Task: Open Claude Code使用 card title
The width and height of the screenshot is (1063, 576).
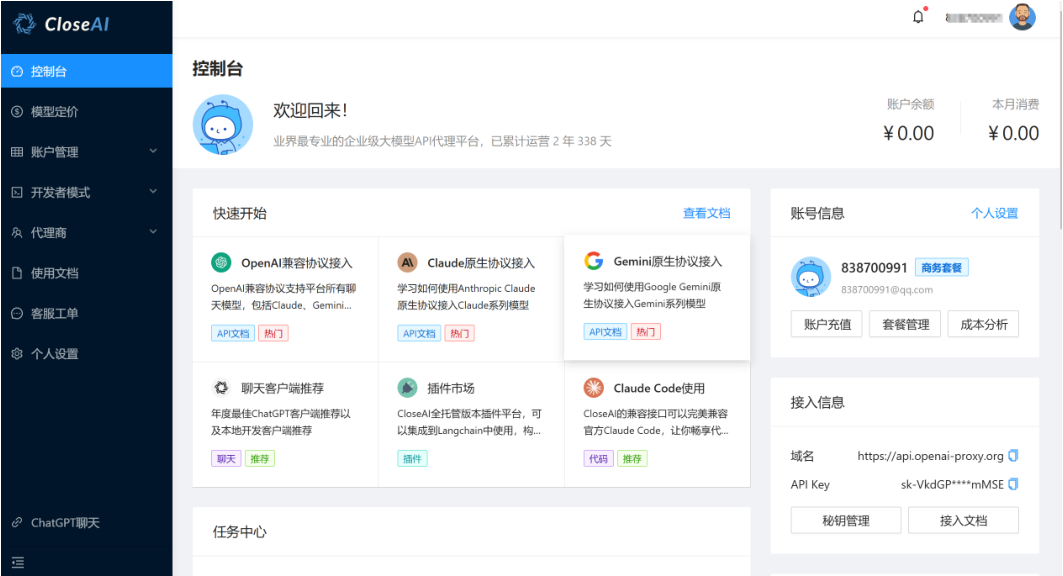Action: click(x=659, y=388)
